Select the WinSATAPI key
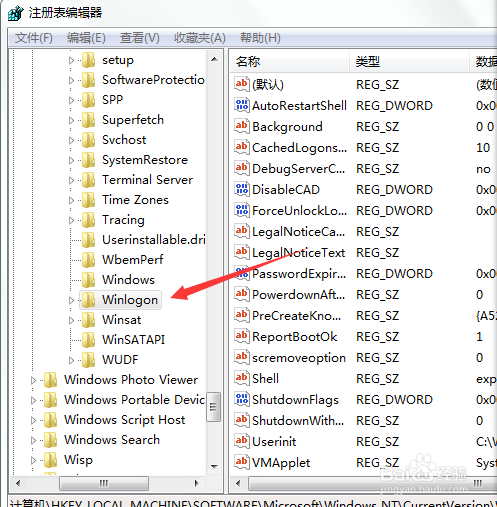497x507 pixels. [133, 340]
